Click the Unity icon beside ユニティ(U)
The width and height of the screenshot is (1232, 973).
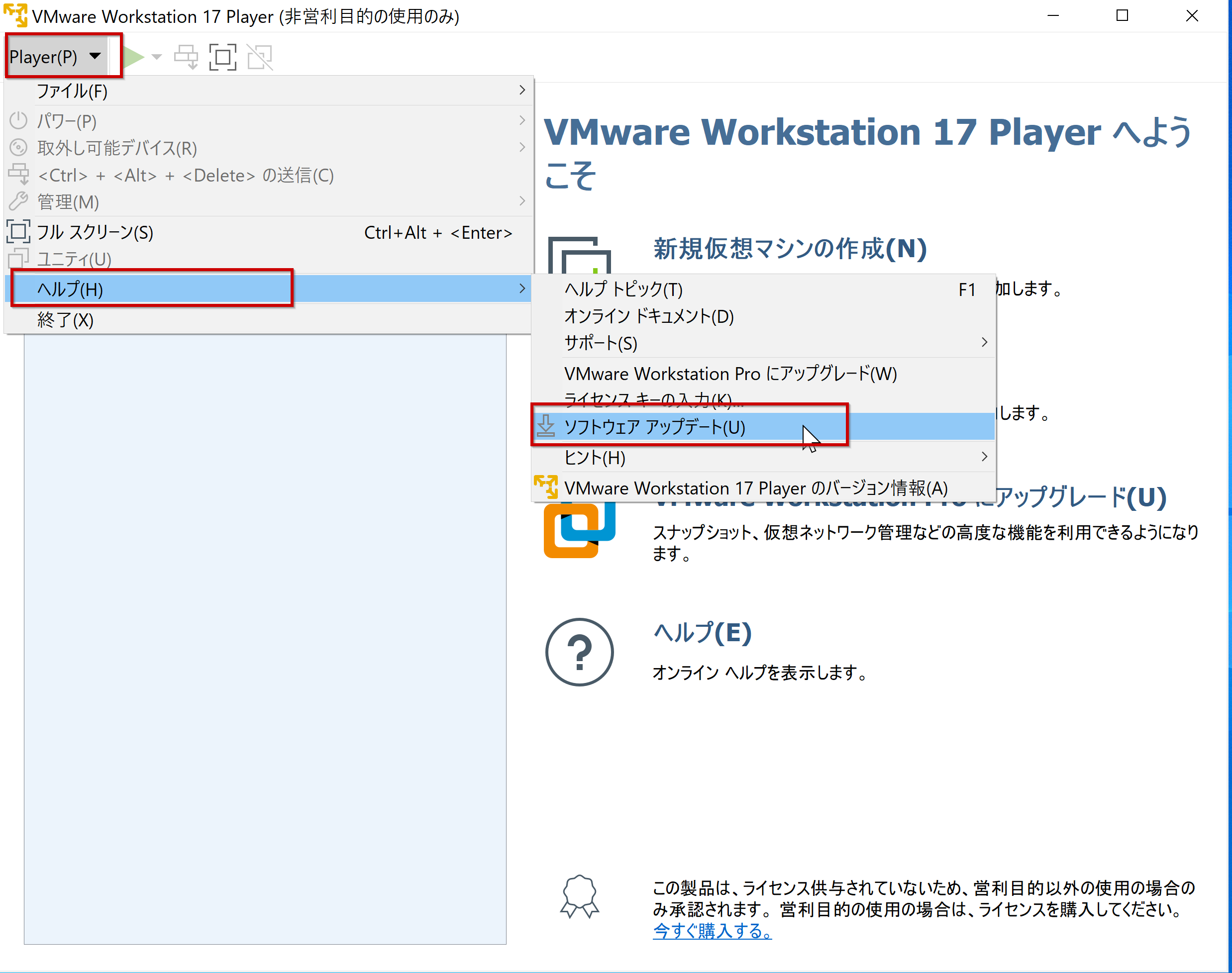pos(18,258)
